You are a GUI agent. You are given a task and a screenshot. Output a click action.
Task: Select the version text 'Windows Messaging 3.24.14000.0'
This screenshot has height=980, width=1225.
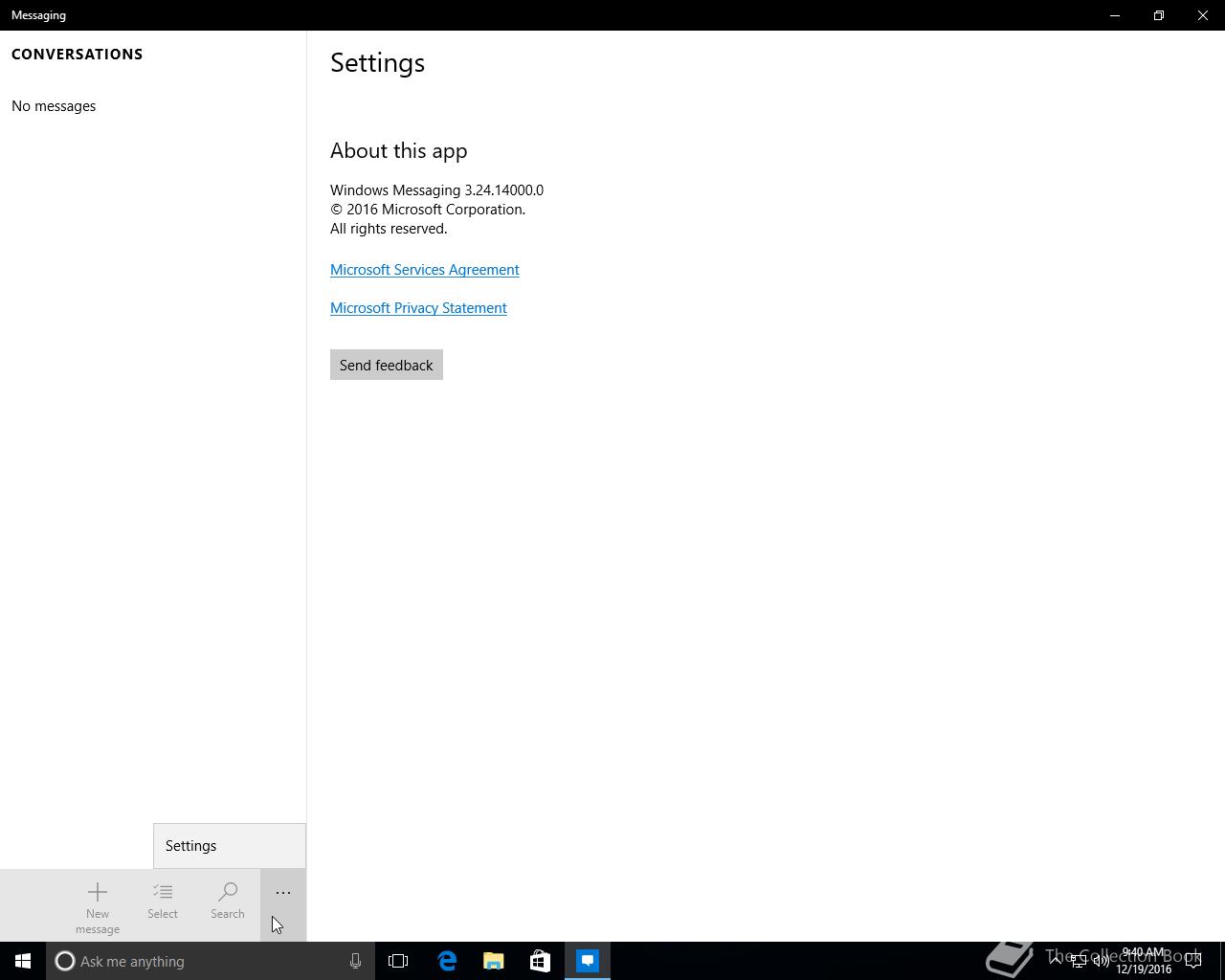(x=436, y=190)
